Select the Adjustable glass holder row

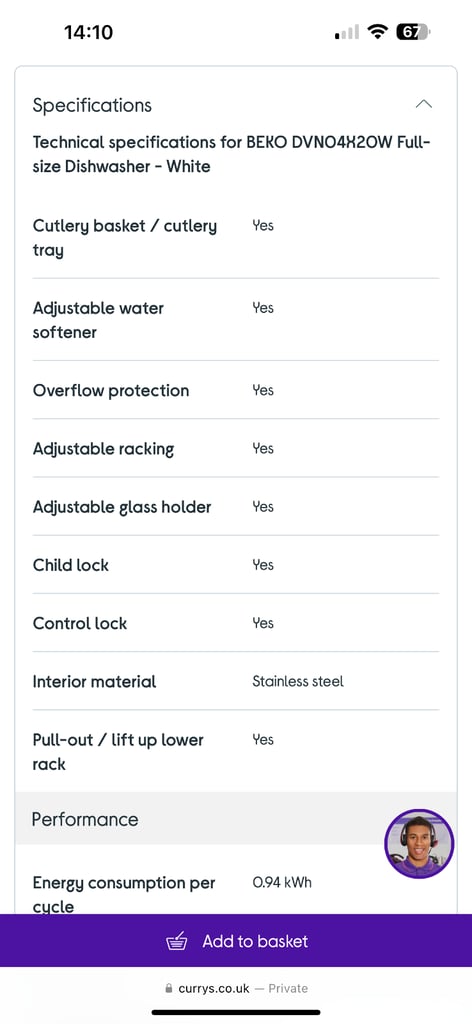[236, 507]
